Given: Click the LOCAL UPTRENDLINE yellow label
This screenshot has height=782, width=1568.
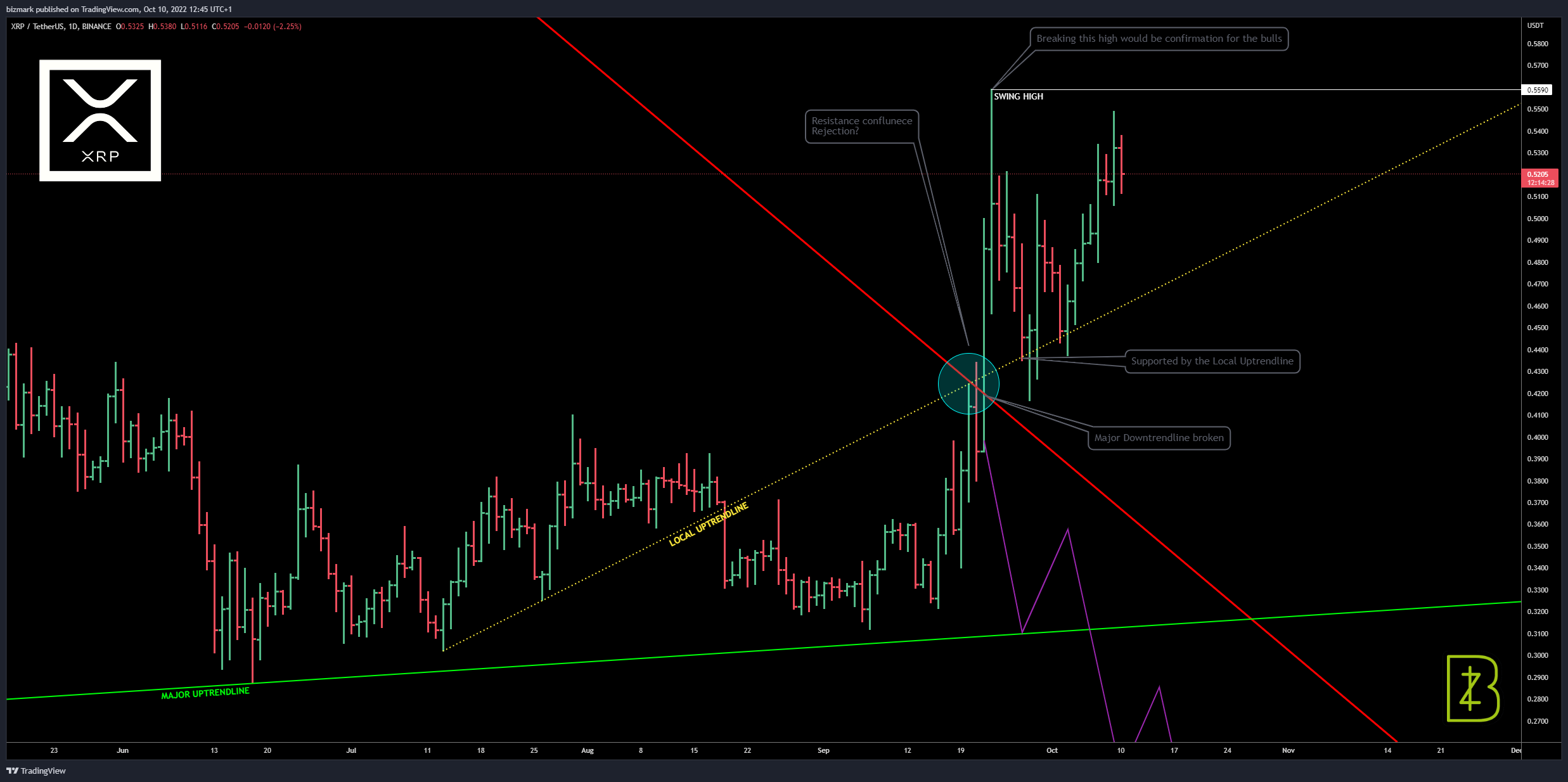Looking at the screenshot, I should point(709,524).
